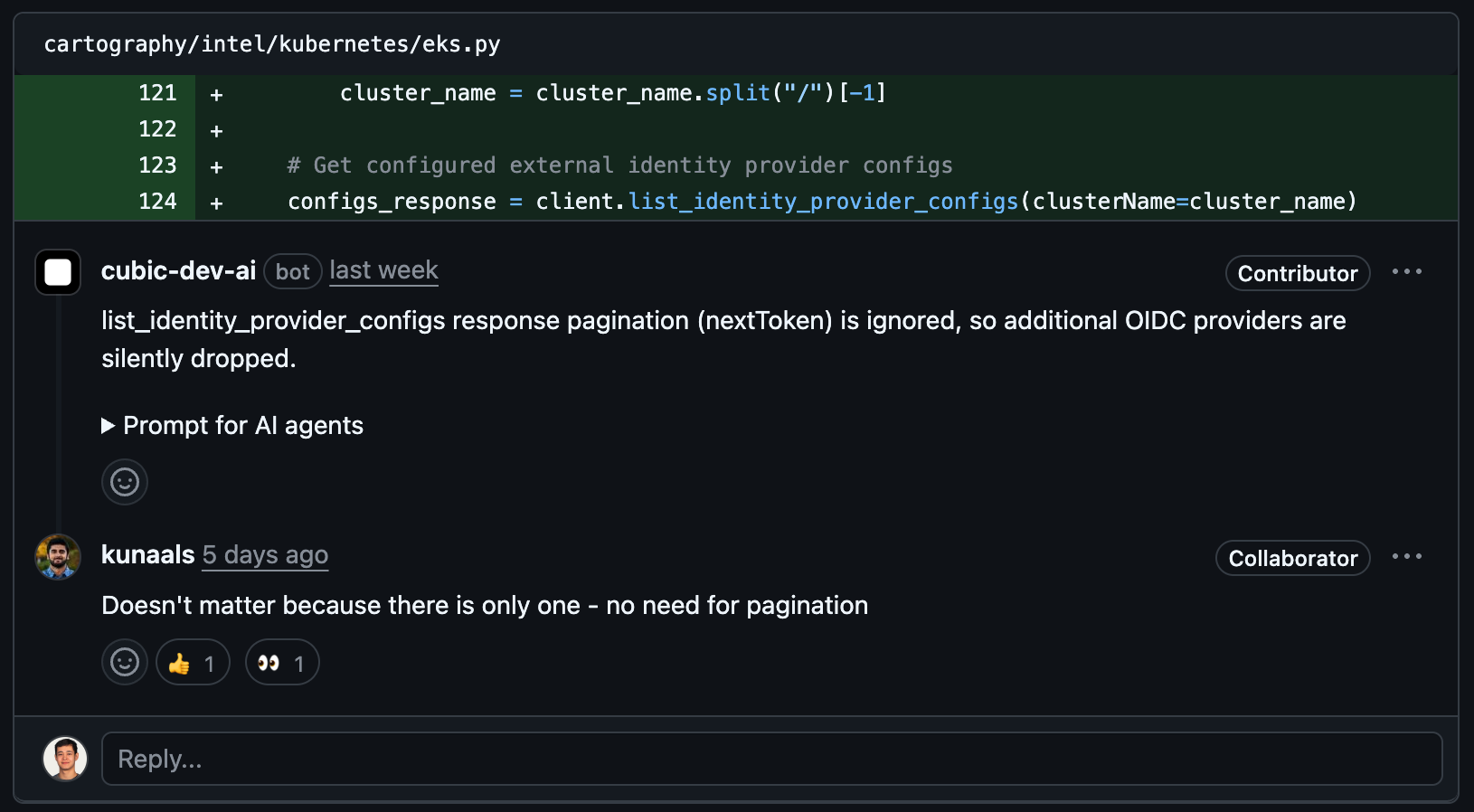Open kunaals profile avatar
Screen dimensions: 1474x812
click(58, 557)
